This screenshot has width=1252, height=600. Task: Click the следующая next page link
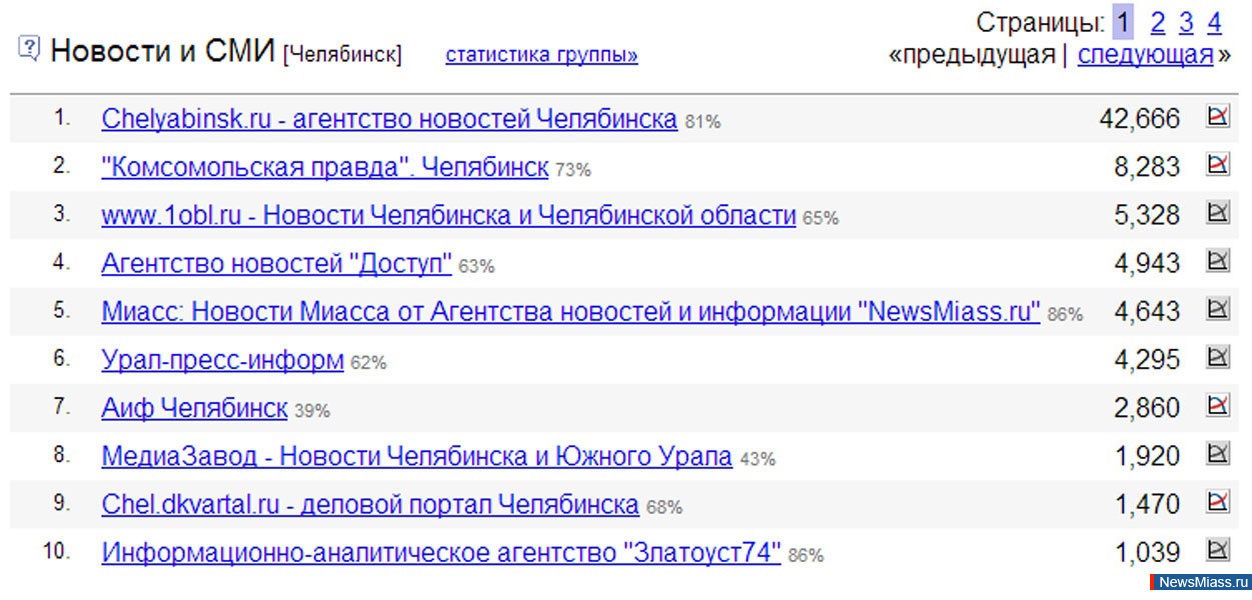(x=1145, y=55)
